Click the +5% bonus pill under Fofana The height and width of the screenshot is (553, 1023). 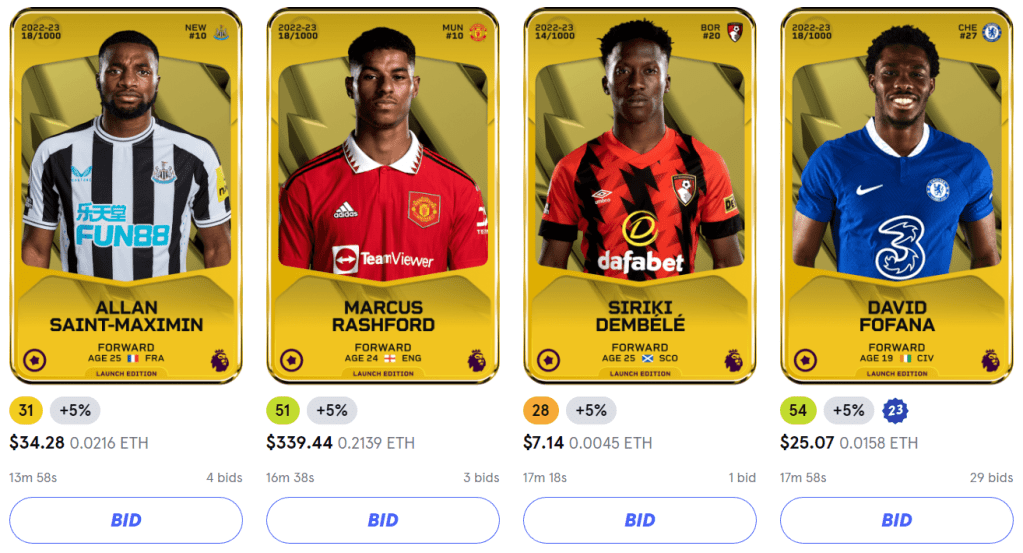pos(849,410)
